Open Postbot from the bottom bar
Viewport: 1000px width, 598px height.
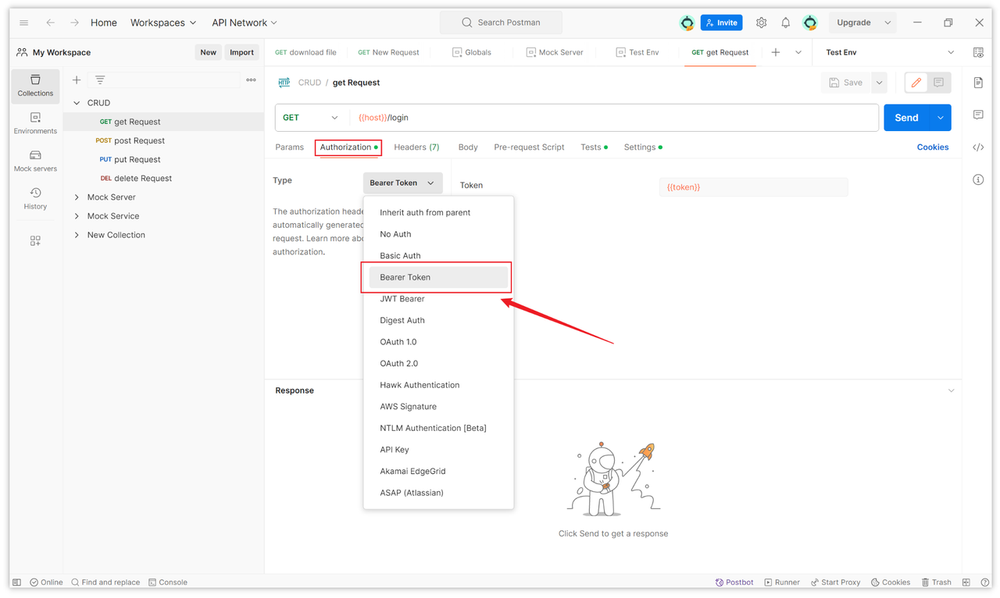tap(734, 581)
